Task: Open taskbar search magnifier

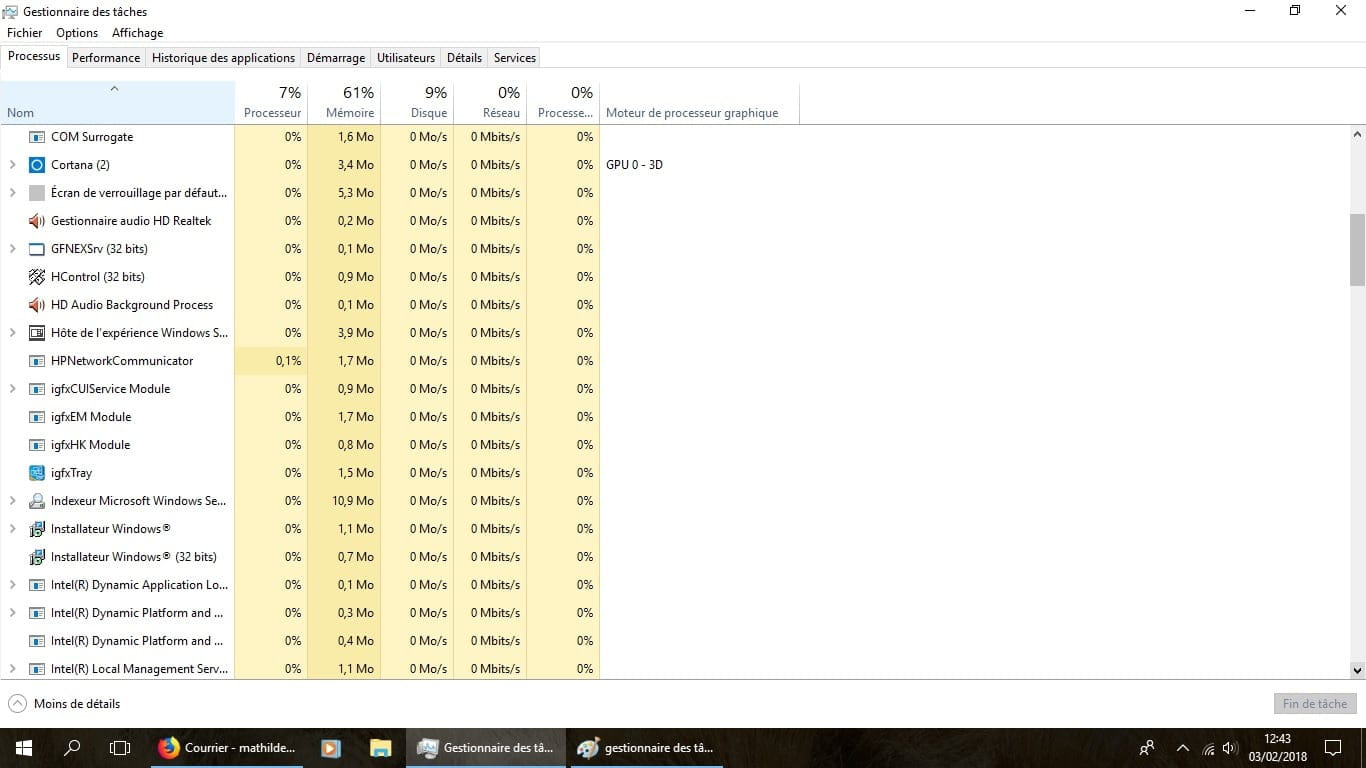Action: pos(72,748)
